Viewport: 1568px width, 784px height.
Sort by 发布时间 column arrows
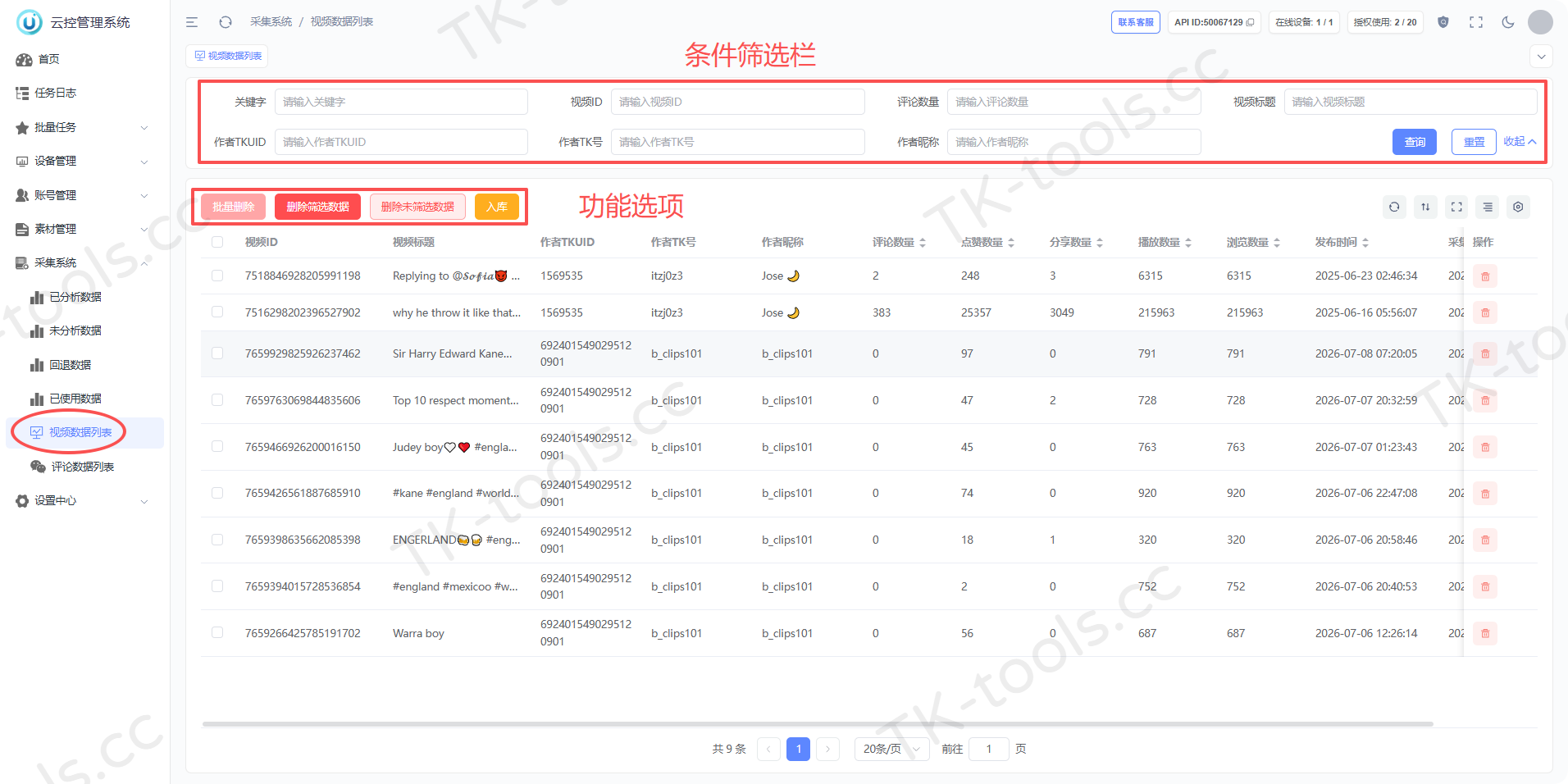tap(1365, 243)
